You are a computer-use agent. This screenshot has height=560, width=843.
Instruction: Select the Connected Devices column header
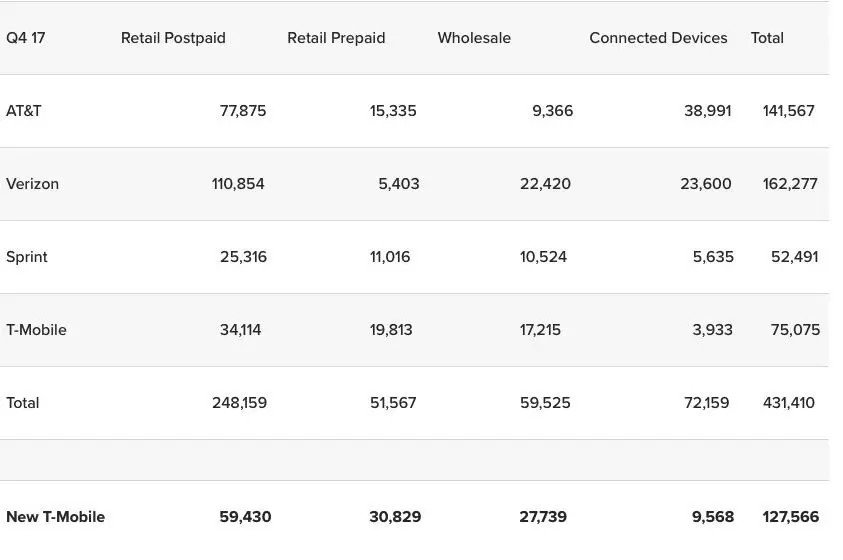point(658,38)
